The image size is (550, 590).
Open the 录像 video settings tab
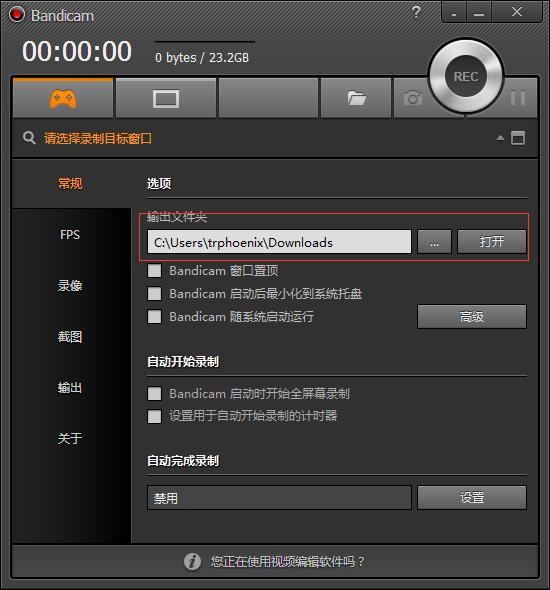70,286
